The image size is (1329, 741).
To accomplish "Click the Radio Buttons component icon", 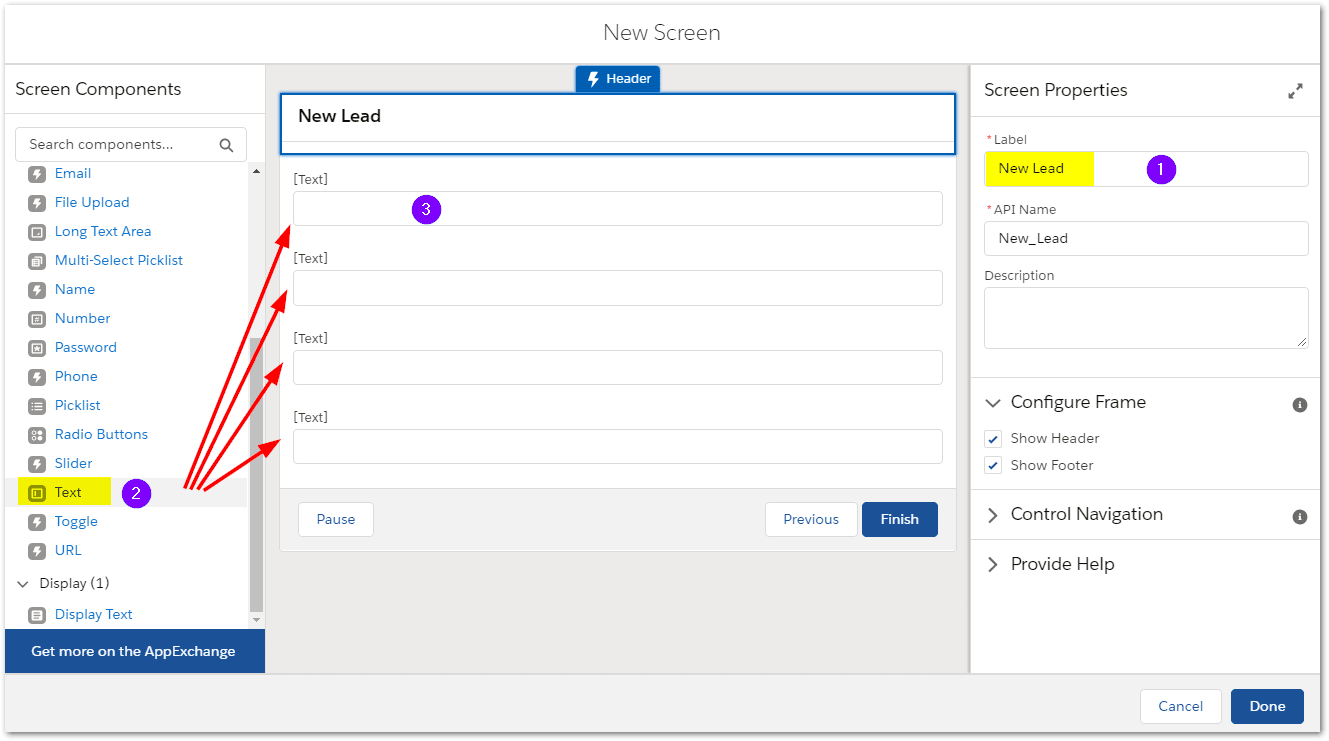I will [x=37, y=435].
